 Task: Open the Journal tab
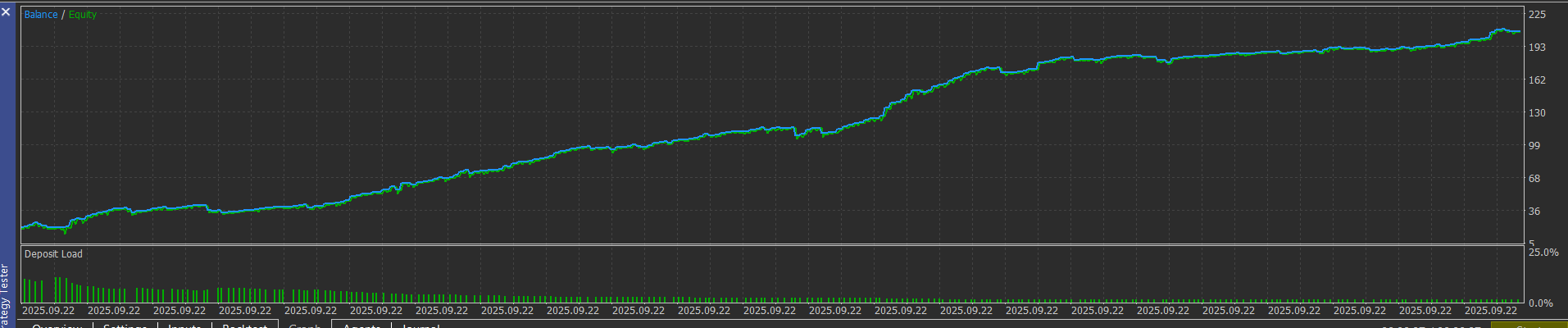[x=420, y=325]
